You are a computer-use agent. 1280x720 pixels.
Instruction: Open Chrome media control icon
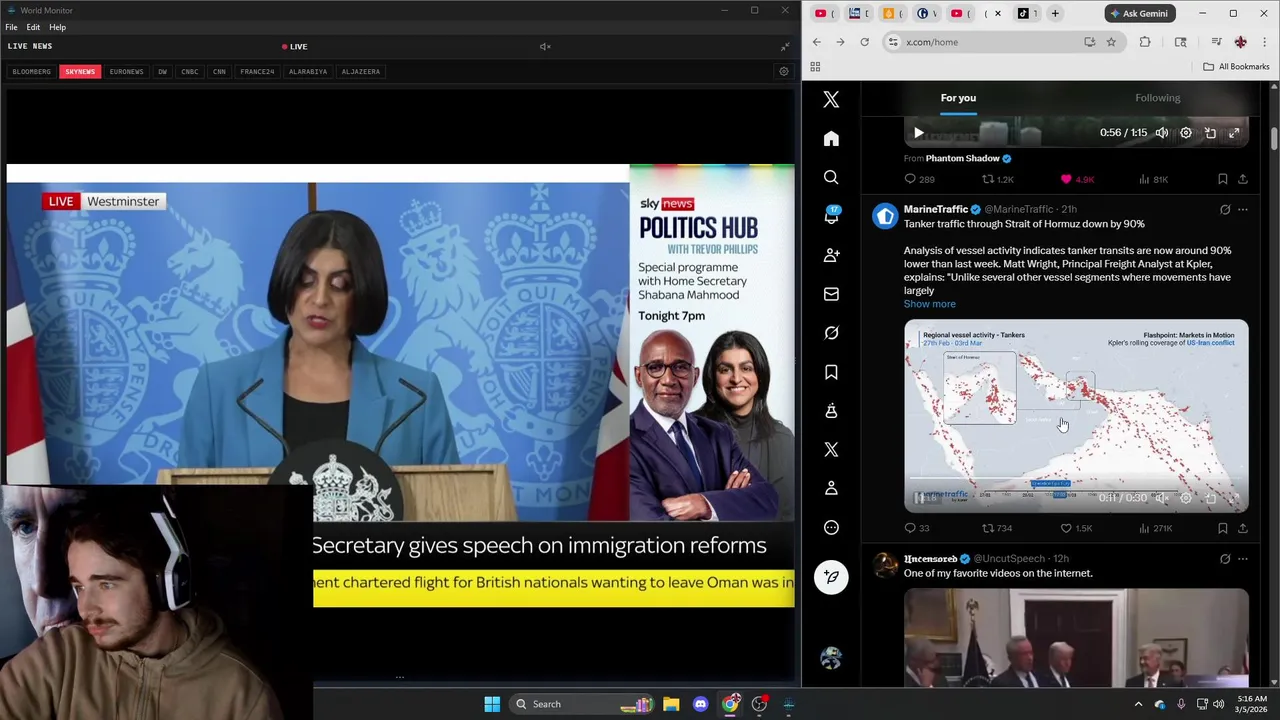(1216, 42)
